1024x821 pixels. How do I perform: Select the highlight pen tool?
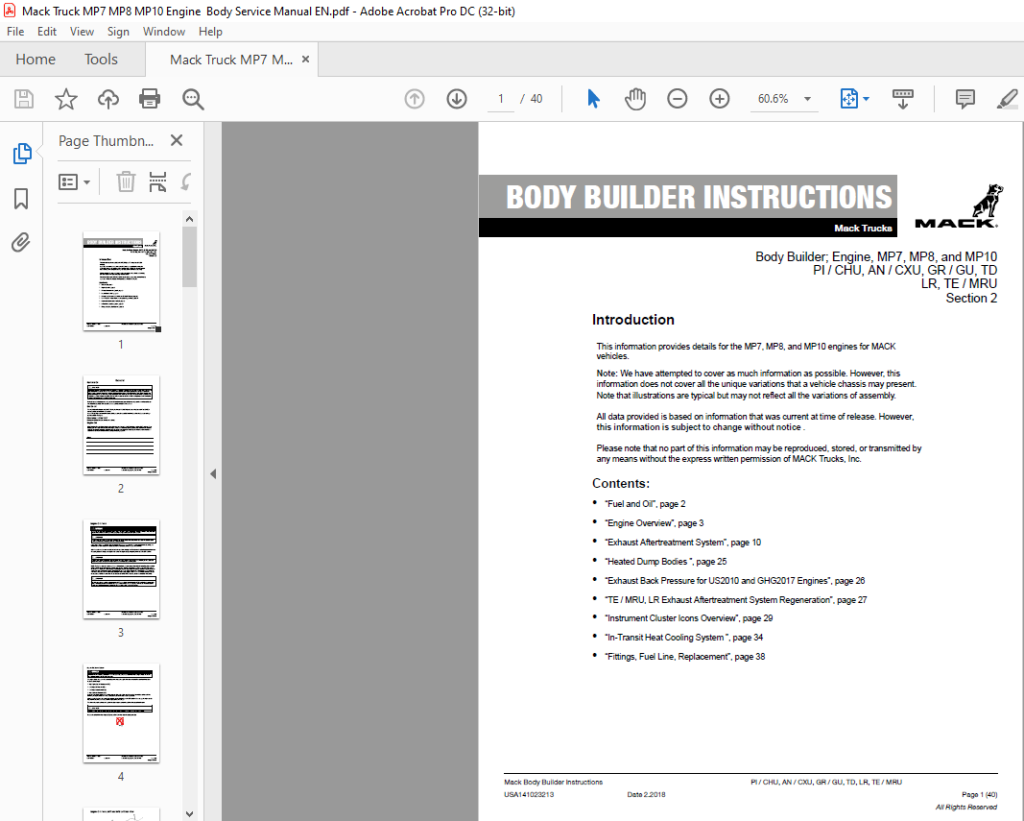pos(1008,99)
